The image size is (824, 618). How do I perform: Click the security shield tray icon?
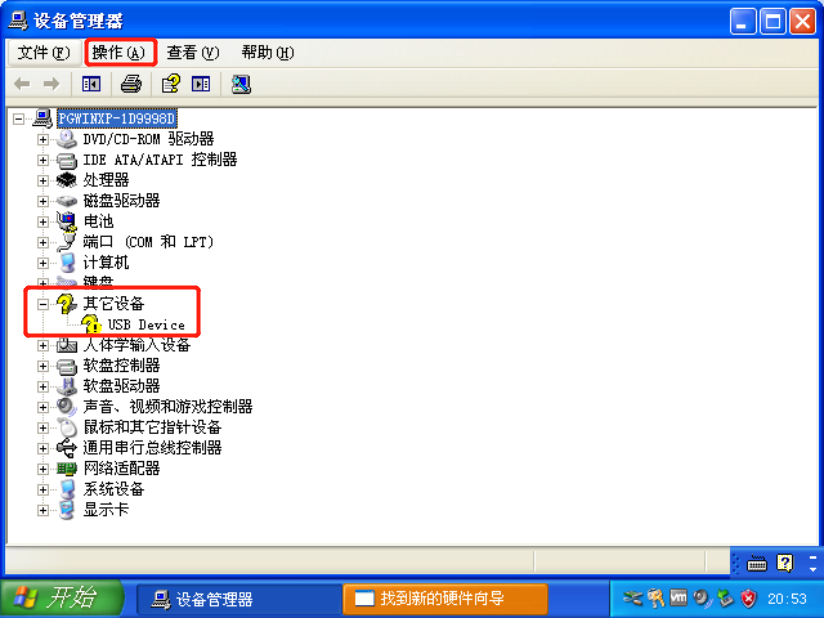[x=748, y=598]
